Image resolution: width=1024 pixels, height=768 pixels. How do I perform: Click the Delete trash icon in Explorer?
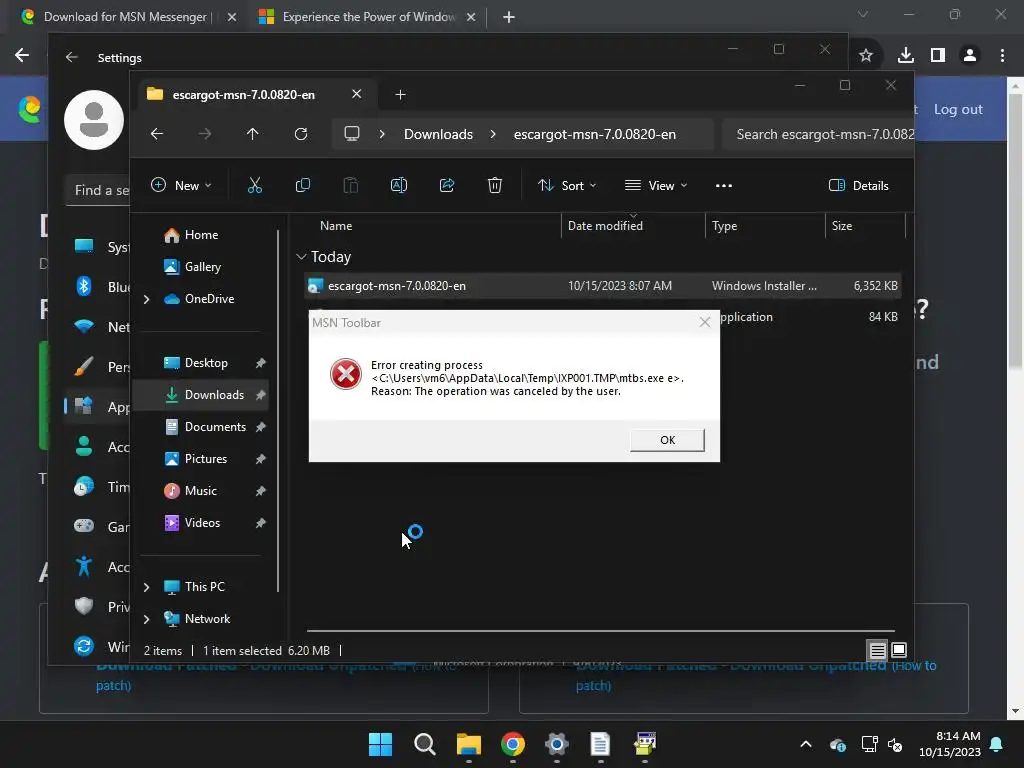pos(494,185)
